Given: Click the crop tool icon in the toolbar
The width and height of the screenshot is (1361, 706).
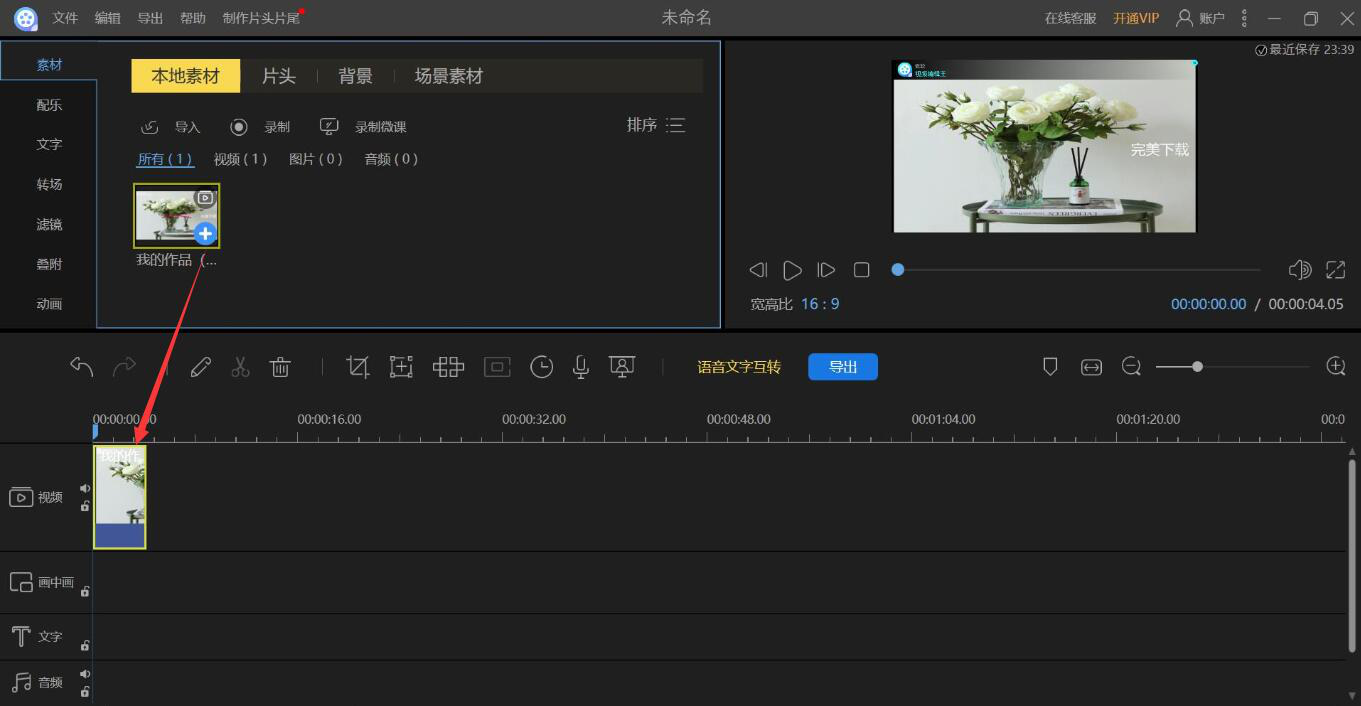Looking at the screenshot, I should pos(358,367).
